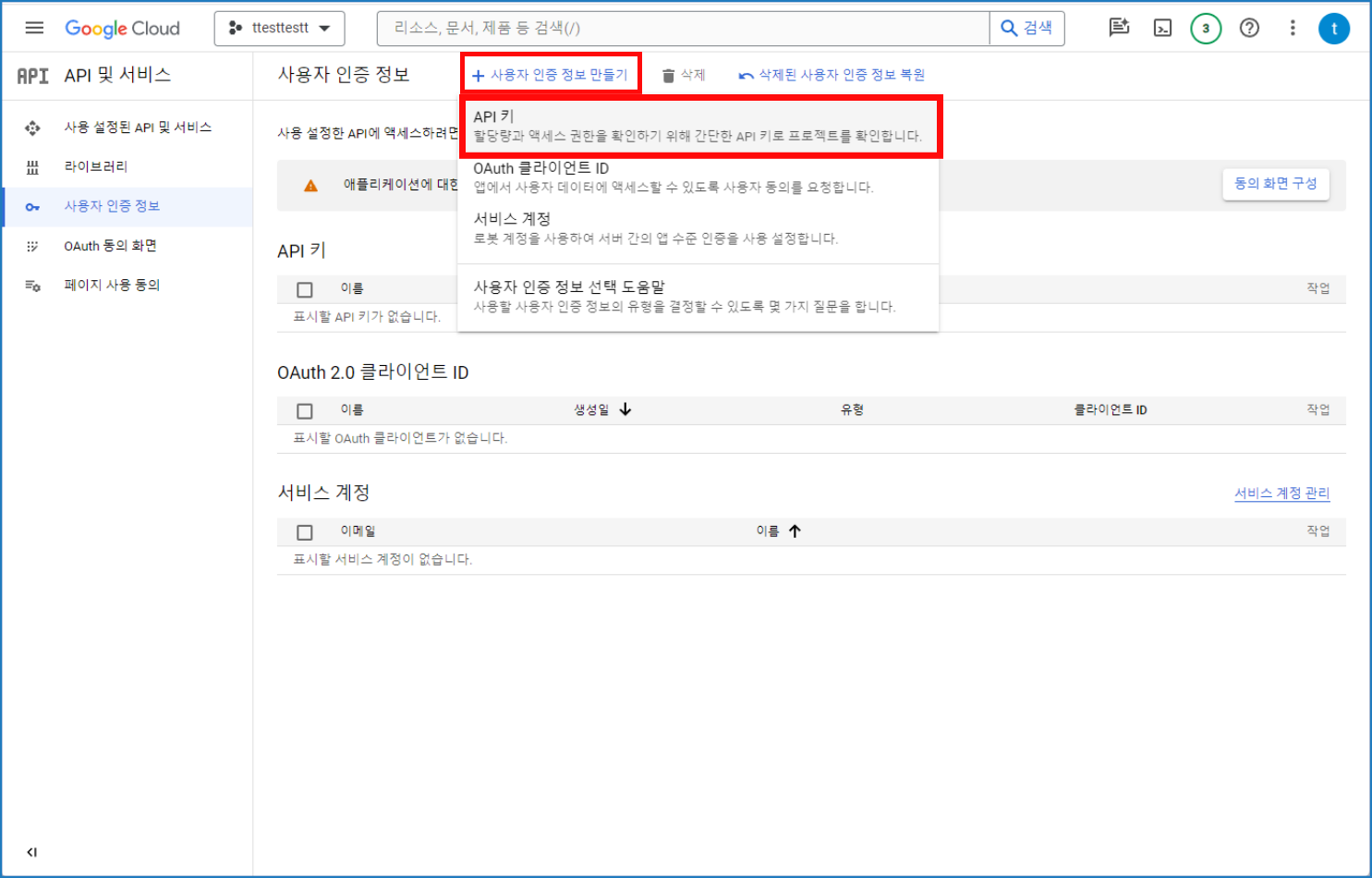Open the ttesttestt project selector dropdown
Image resolution: width=1372 pixels, height=878 pixels.
point(279,28)
